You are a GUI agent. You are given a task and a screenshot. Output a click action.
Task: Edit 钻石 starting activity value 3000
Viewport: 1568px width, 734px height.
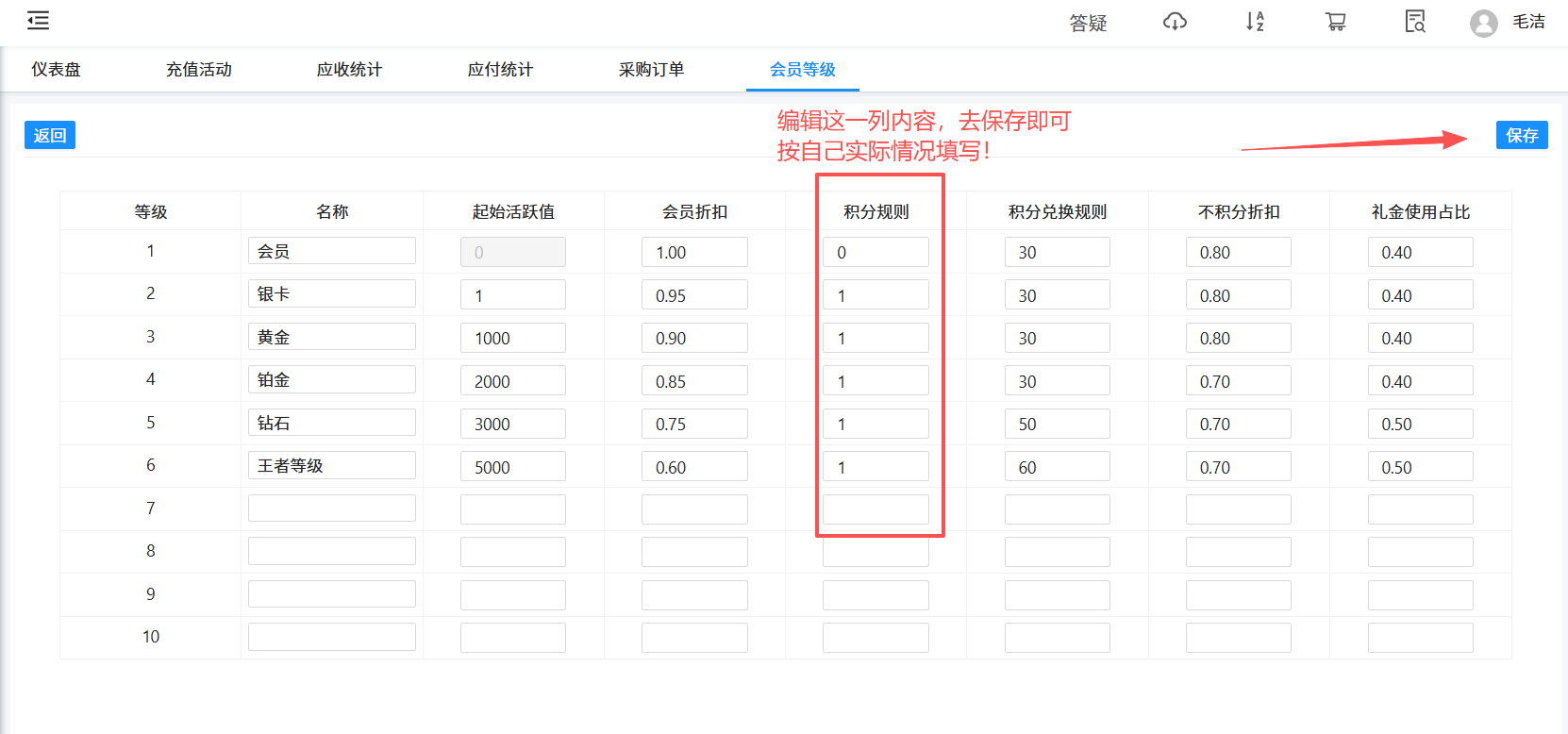(x=513, y=424)
